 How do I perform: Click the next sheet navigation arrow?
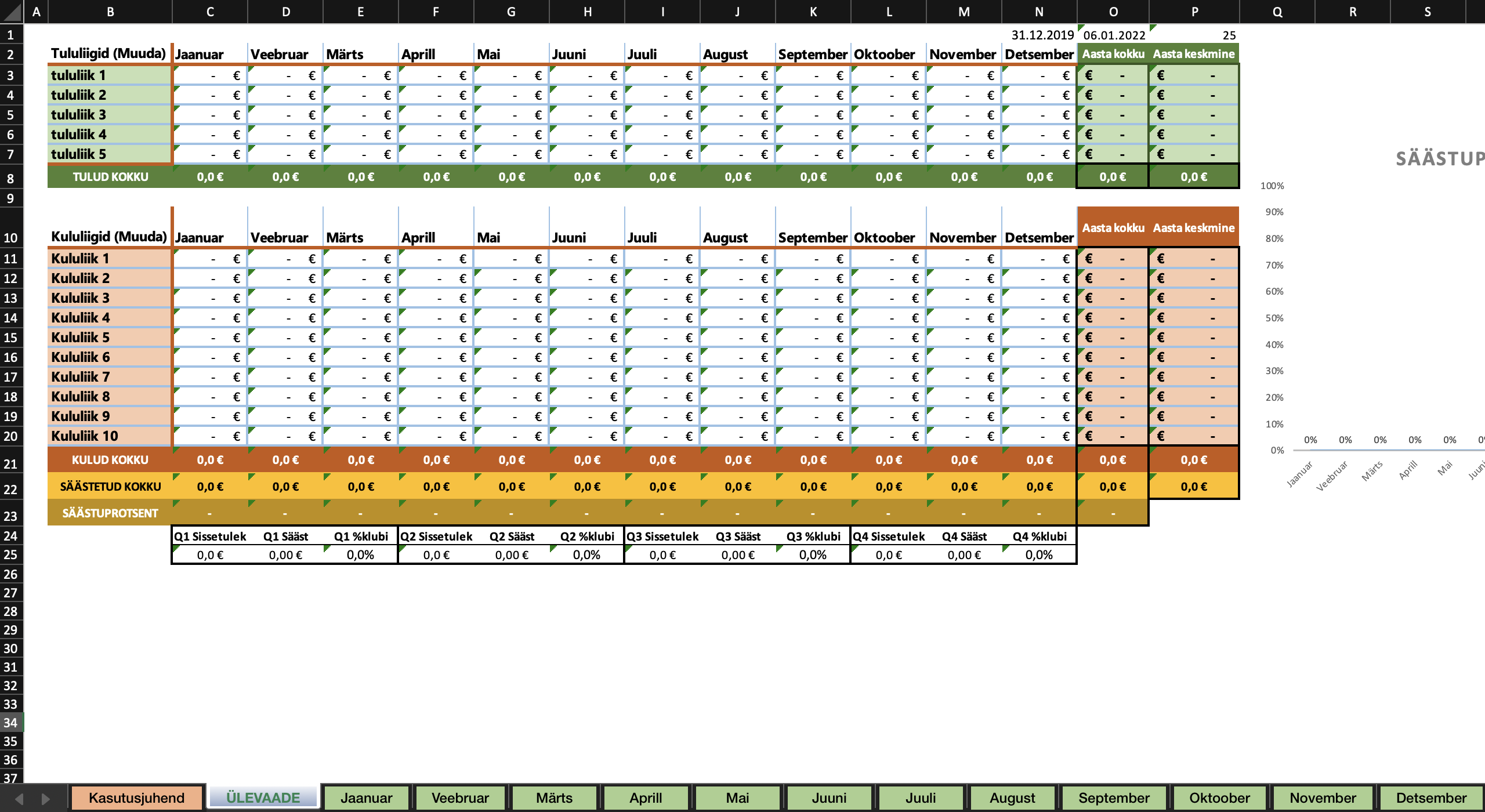pos(46,799)
